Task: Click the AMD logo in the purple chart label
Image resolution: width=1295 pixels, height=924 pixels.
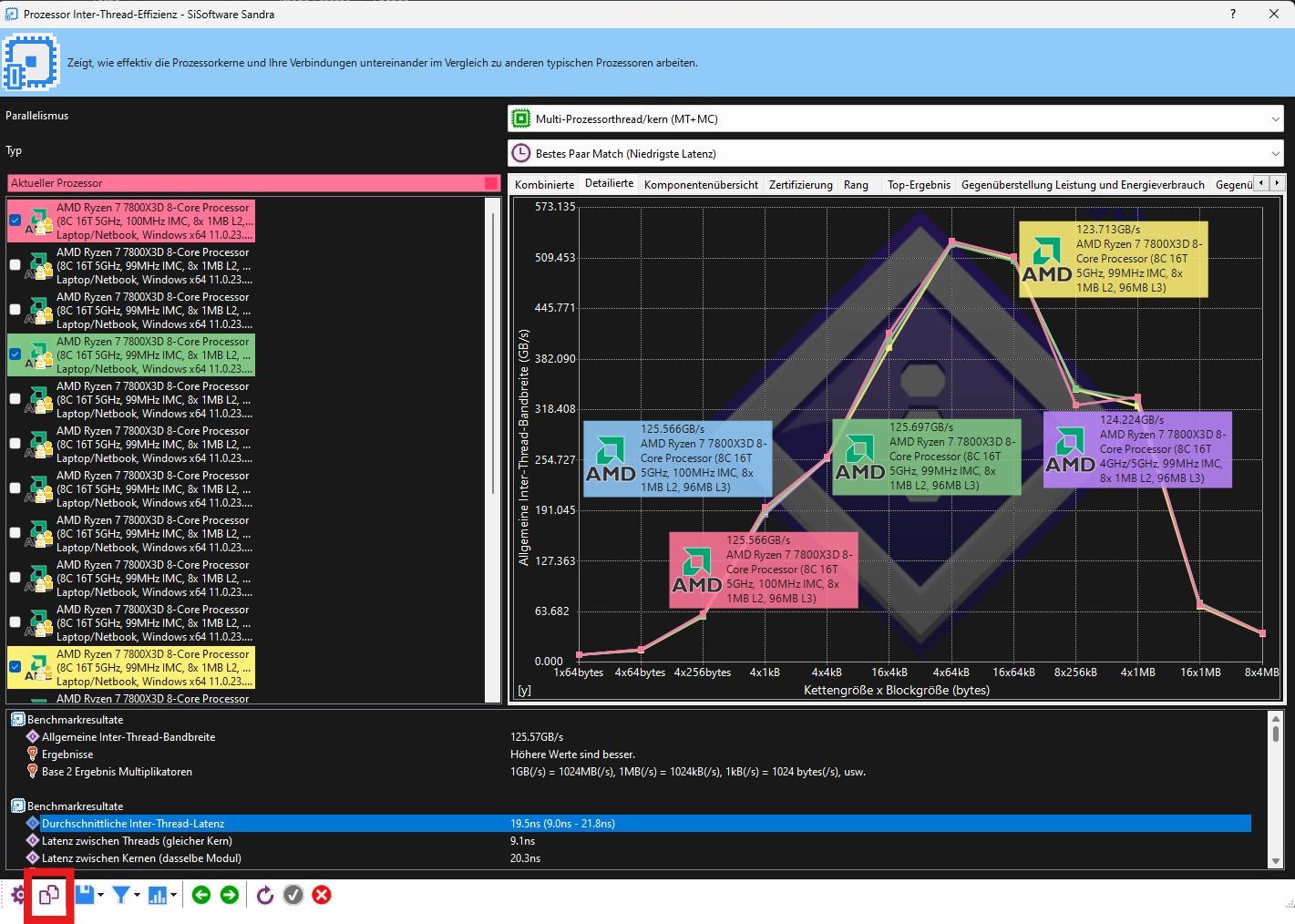Action: click(x=1070, y=451)
